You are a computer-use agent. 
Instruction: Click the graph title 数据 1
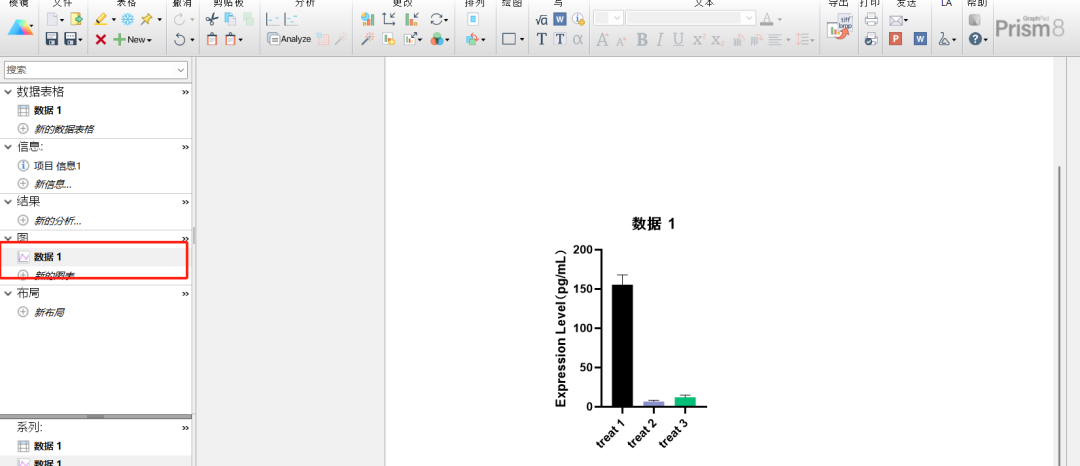[x=653, y=224]
